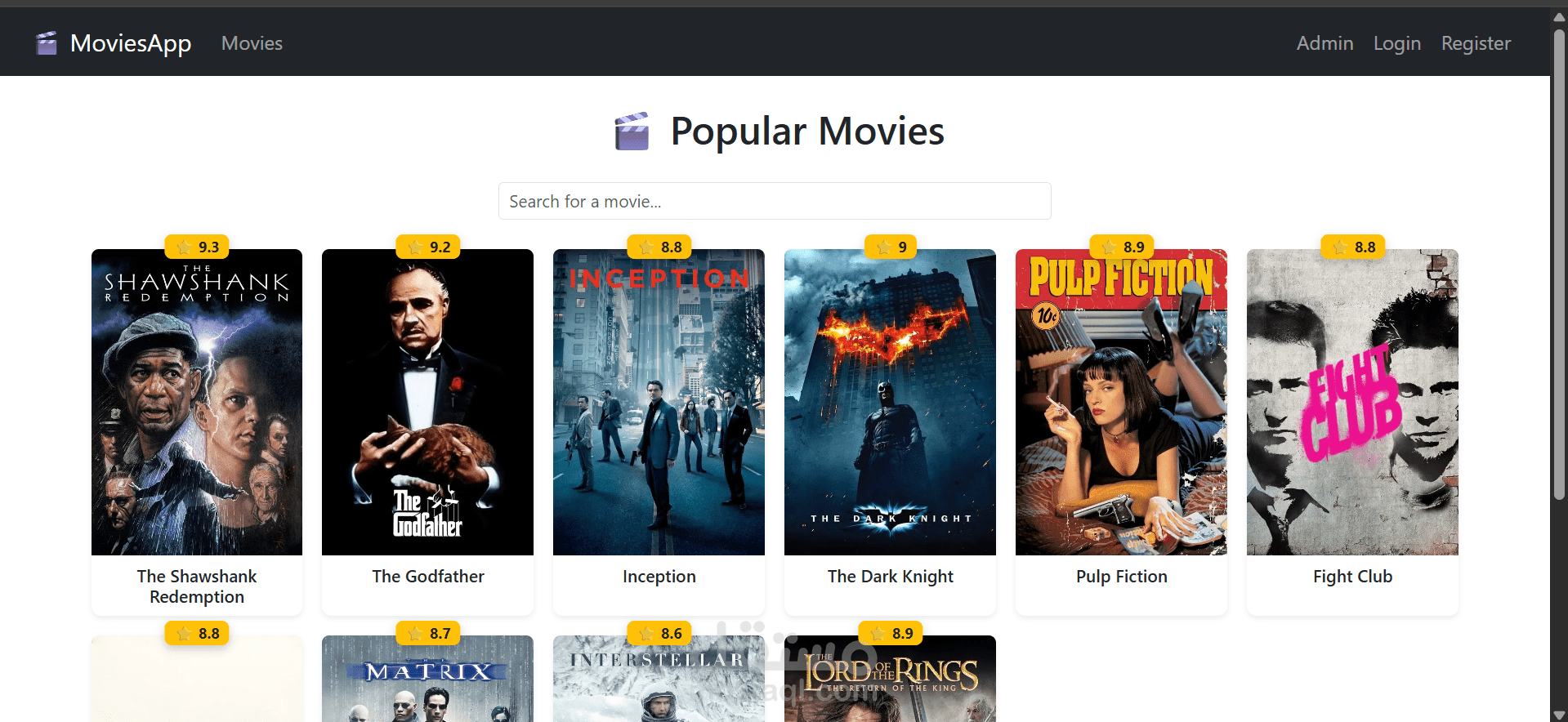The width and height of the screenshot is (1568, 722).
Task: Click the MoviesApp clapperboard logo icon
Action: pyautogui.click(x=47, y=43)
